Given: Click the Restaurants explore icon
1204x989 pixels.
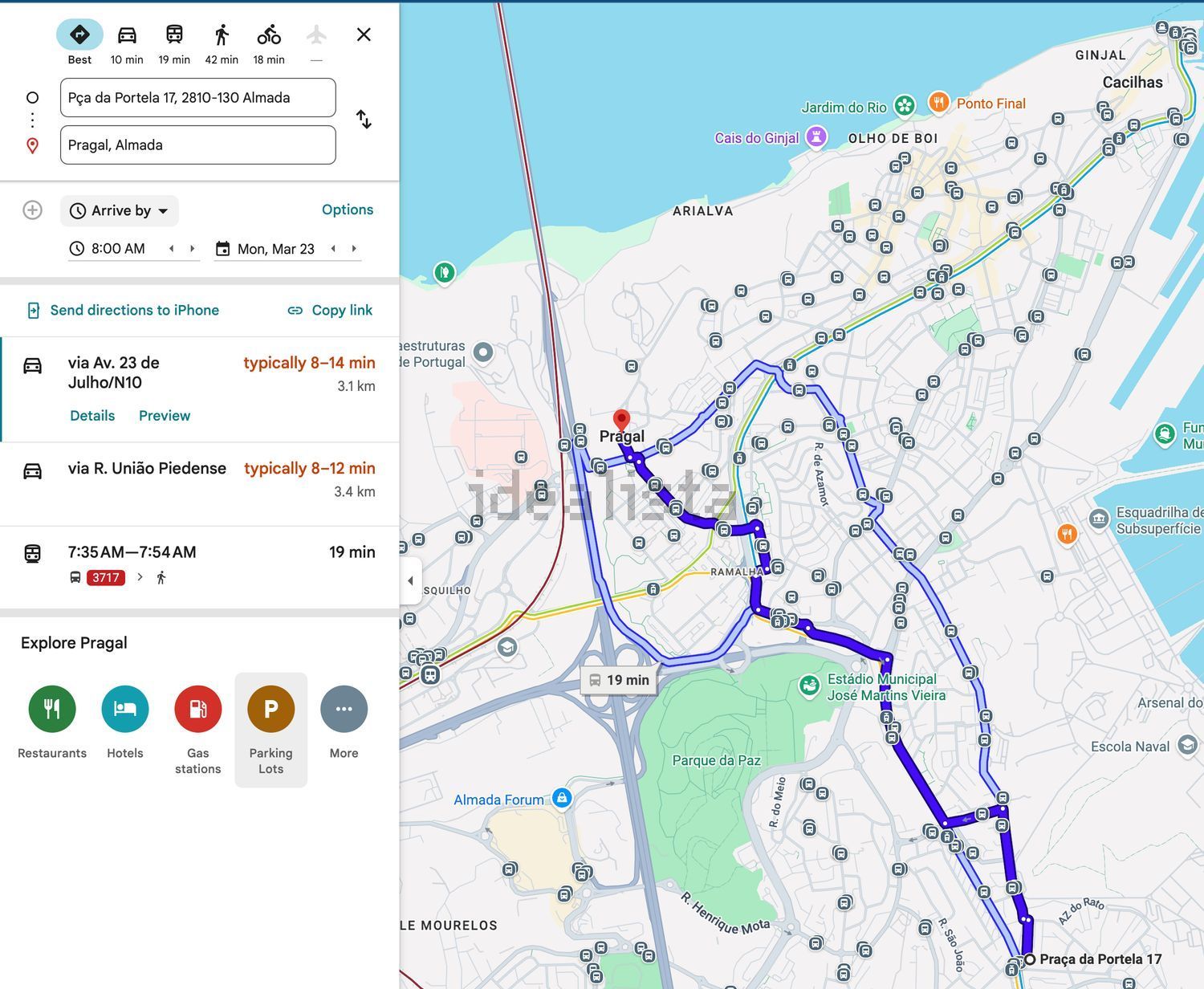Looking at the screenshot, I should [x=52, y=709].
